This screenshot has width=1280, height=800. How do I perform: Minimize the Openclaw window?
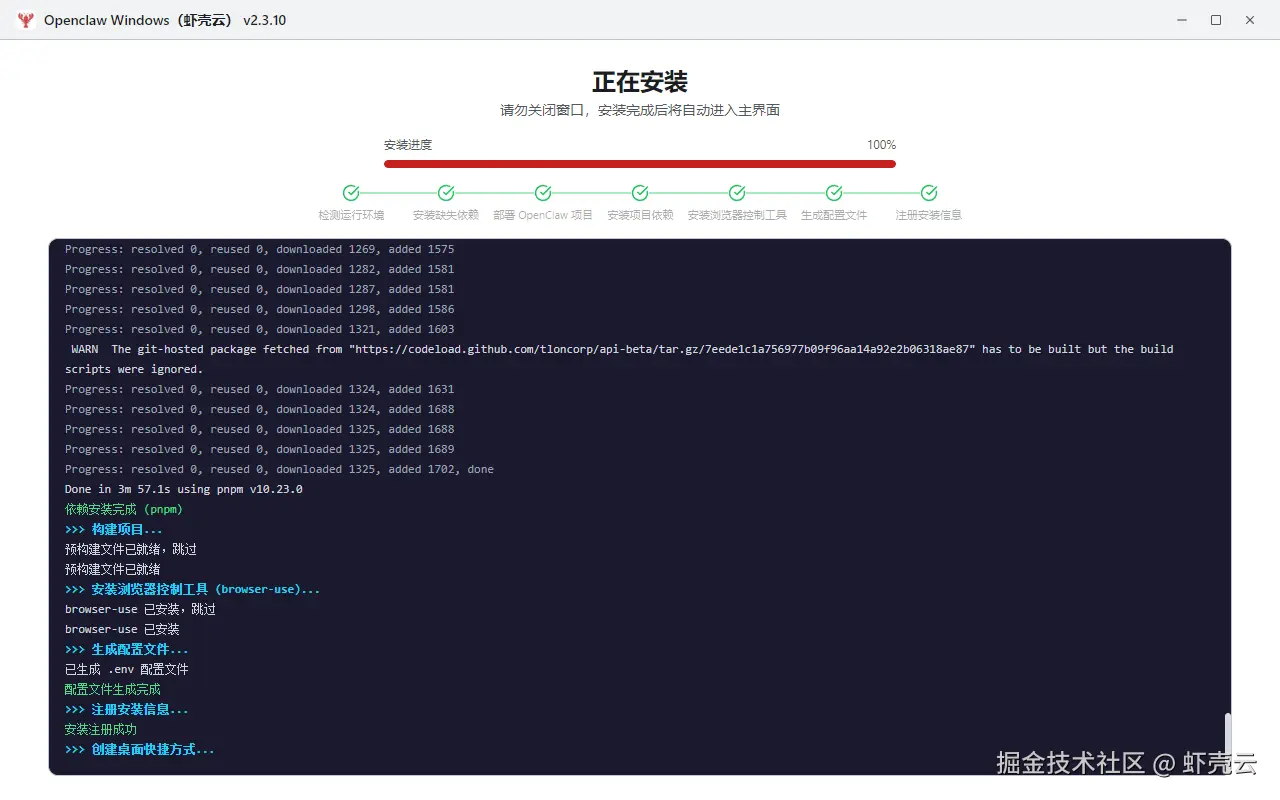click(1182, 20)
